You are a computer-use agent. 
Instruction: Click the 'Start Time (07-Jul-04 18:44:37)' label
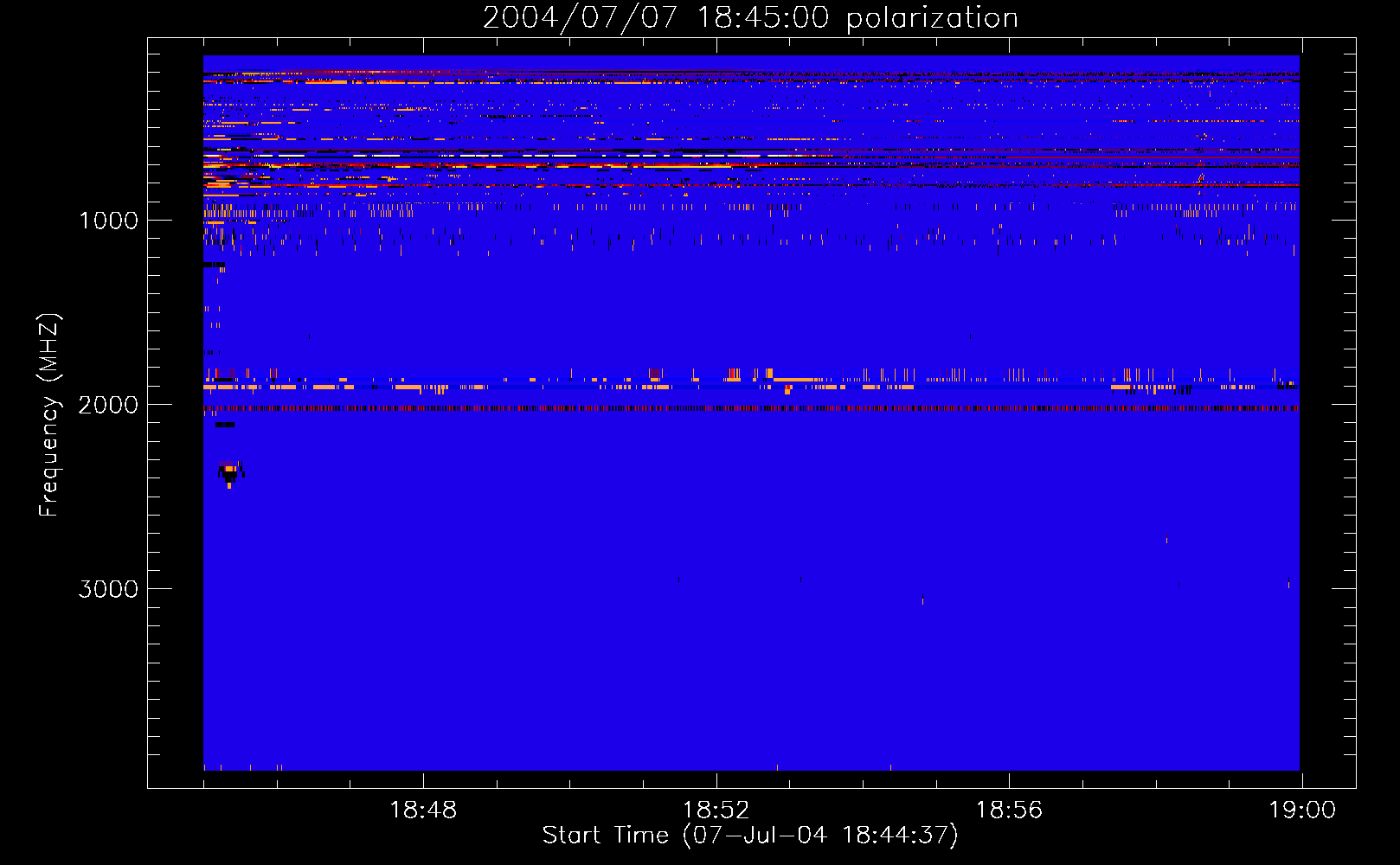tap(750, 836)
